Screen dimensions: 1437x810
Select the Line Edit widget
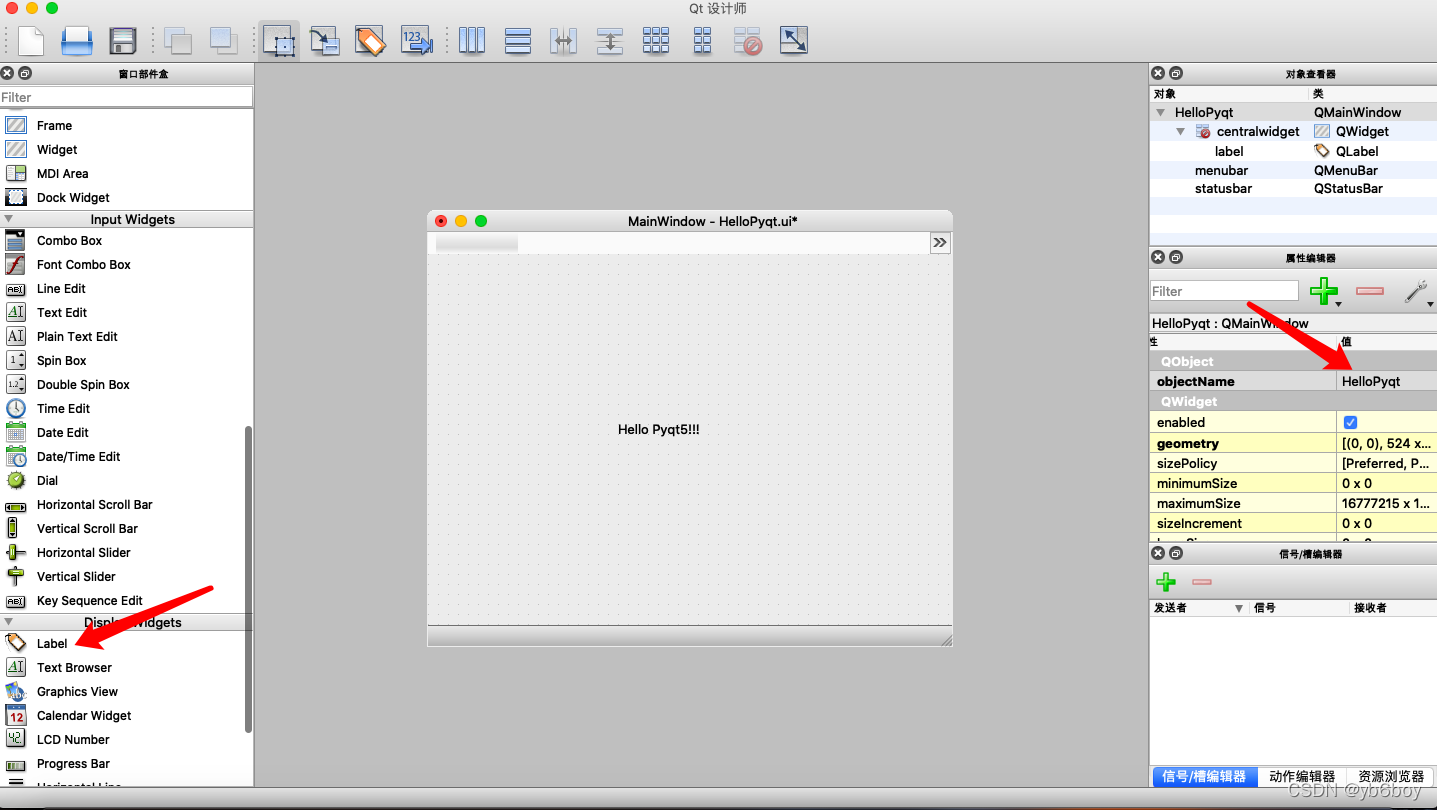click(61, 288)
